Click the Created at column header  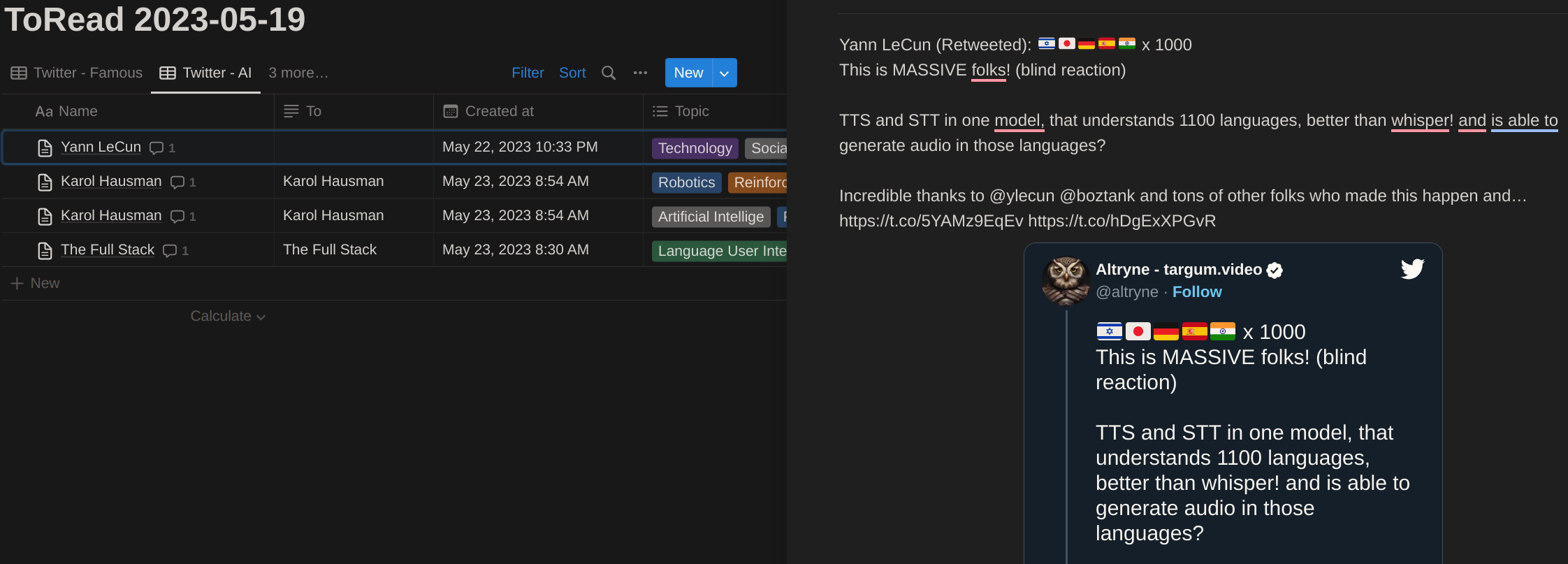click(x=499, y=111)
